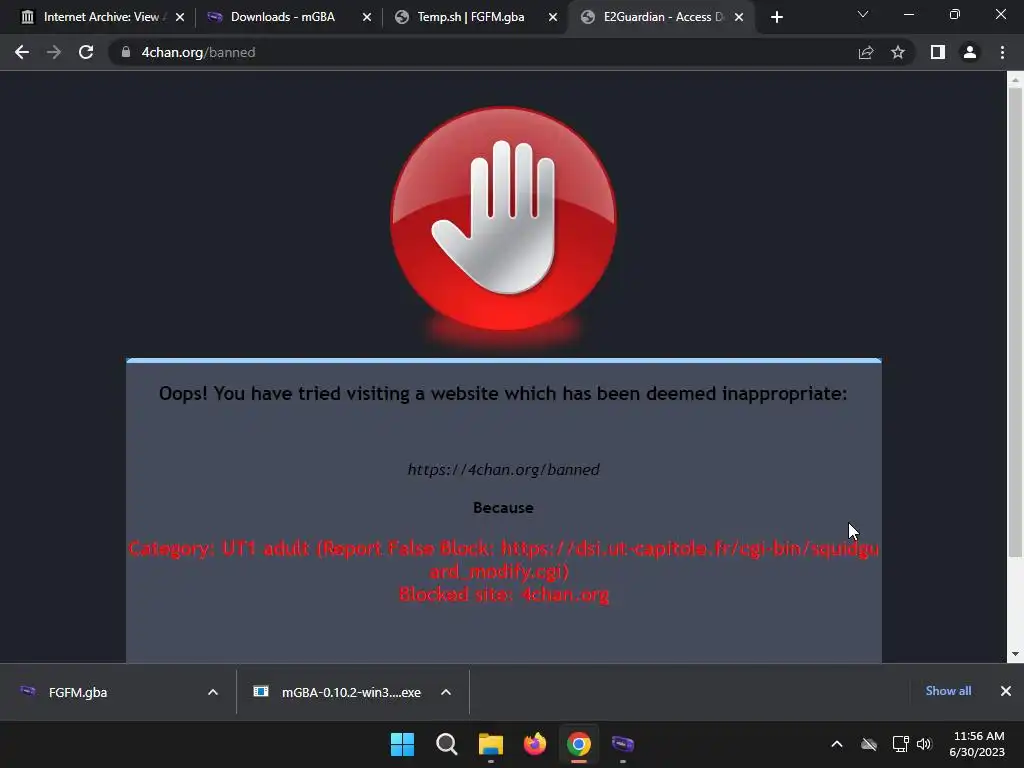Switch to the Internet Archive tab
This screenshot has height=768, width=1024.
101,17
